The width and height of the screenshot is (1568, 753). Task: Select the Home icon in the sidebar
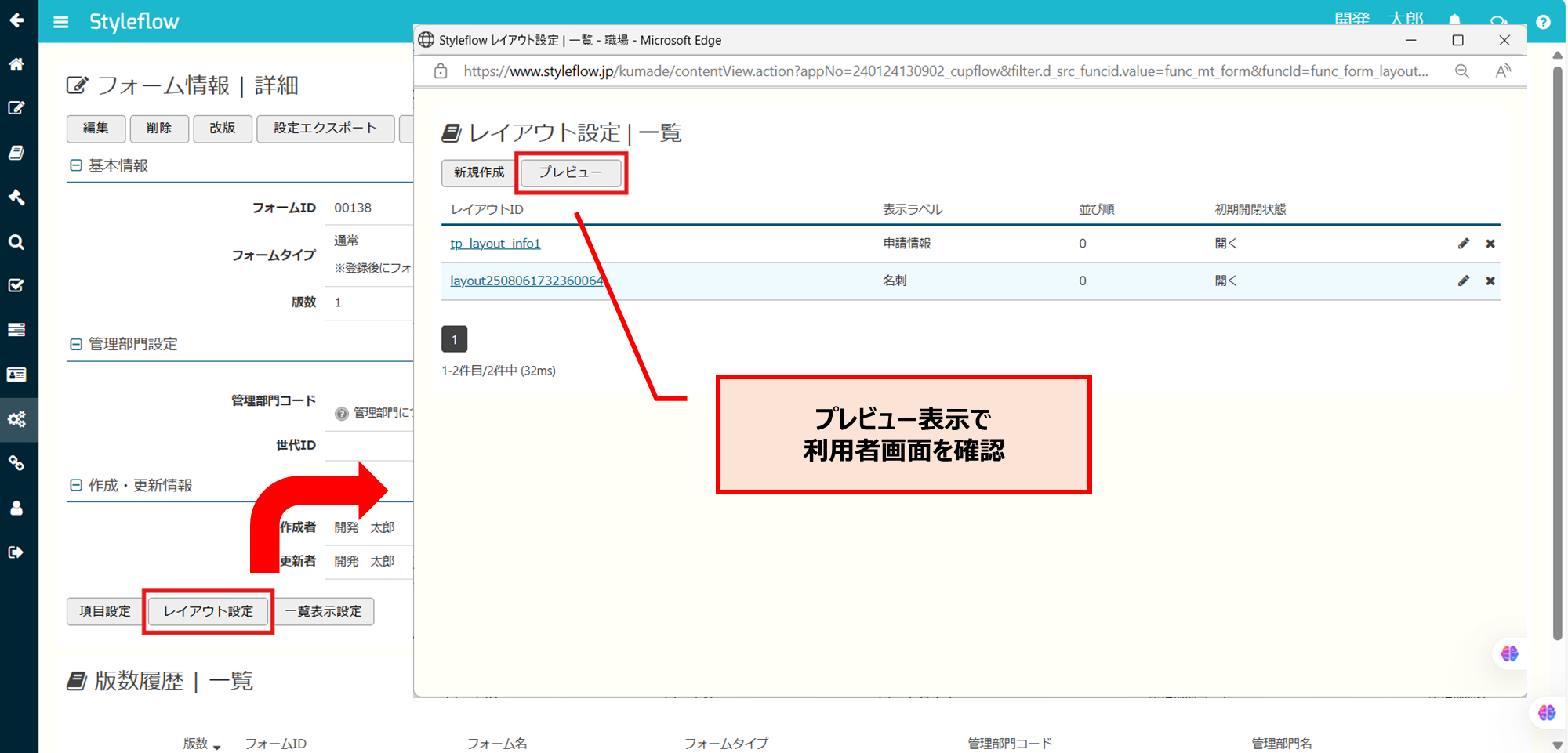(x=16, y=64)
